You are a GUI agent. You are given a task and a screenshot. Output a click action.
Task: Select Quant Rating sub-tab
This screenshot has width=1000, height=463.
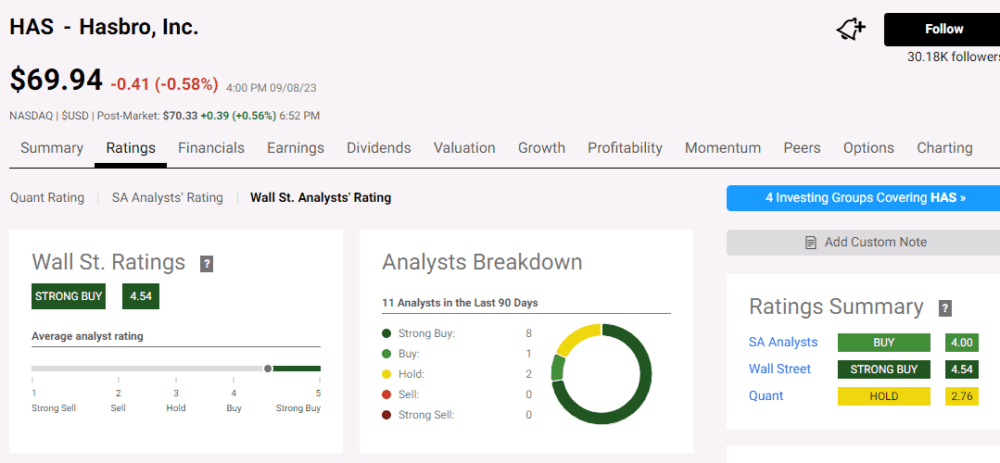pos(47,198)
